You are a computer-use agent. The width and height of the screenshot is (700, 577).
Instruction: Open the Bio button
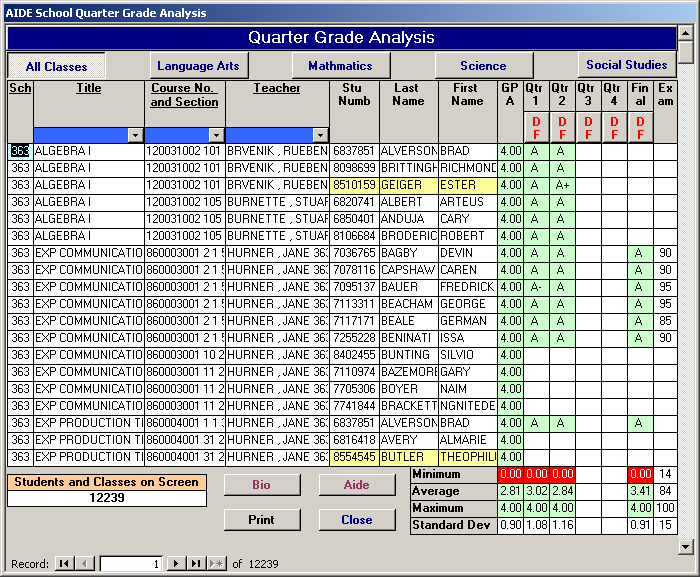261,485
